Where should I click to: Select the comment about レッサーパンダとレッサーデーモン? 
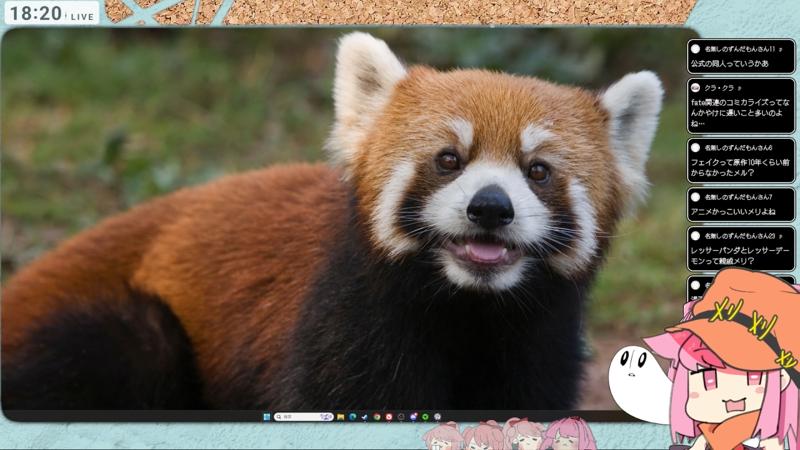click(741, 249)
